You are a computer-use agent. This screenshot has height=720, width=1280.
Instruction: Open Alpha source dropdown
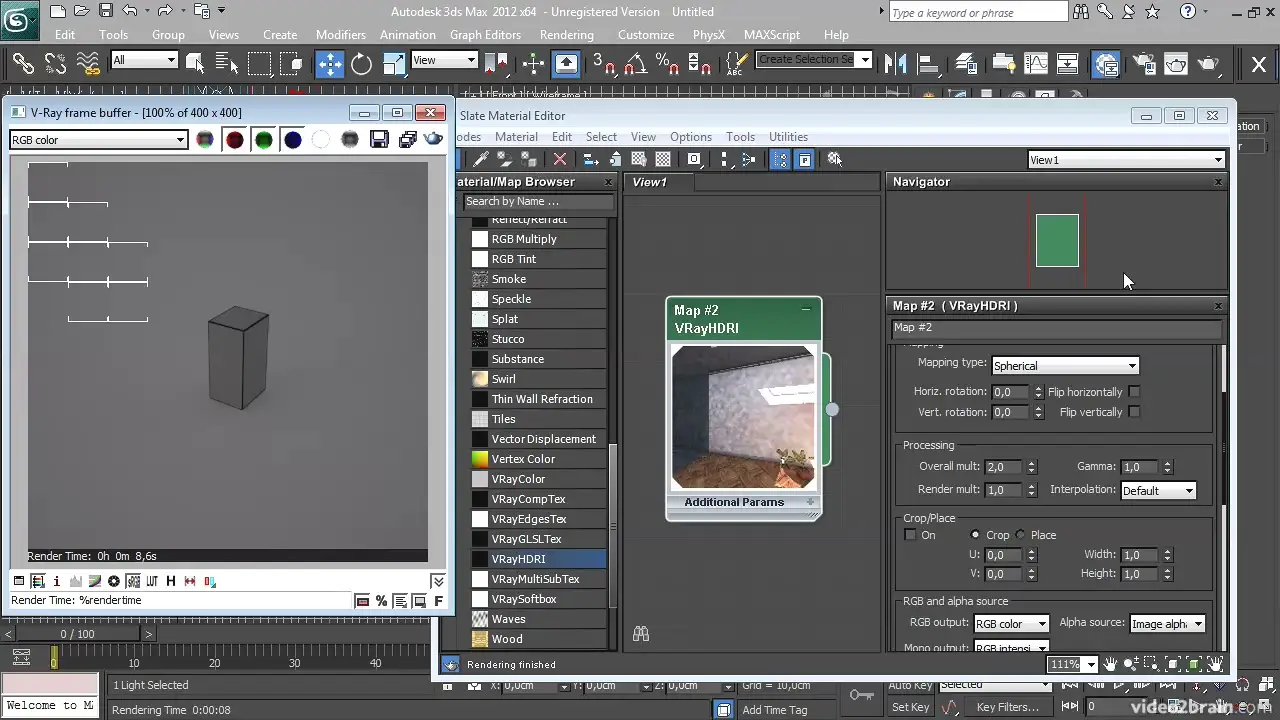[x=1167, y=624]
